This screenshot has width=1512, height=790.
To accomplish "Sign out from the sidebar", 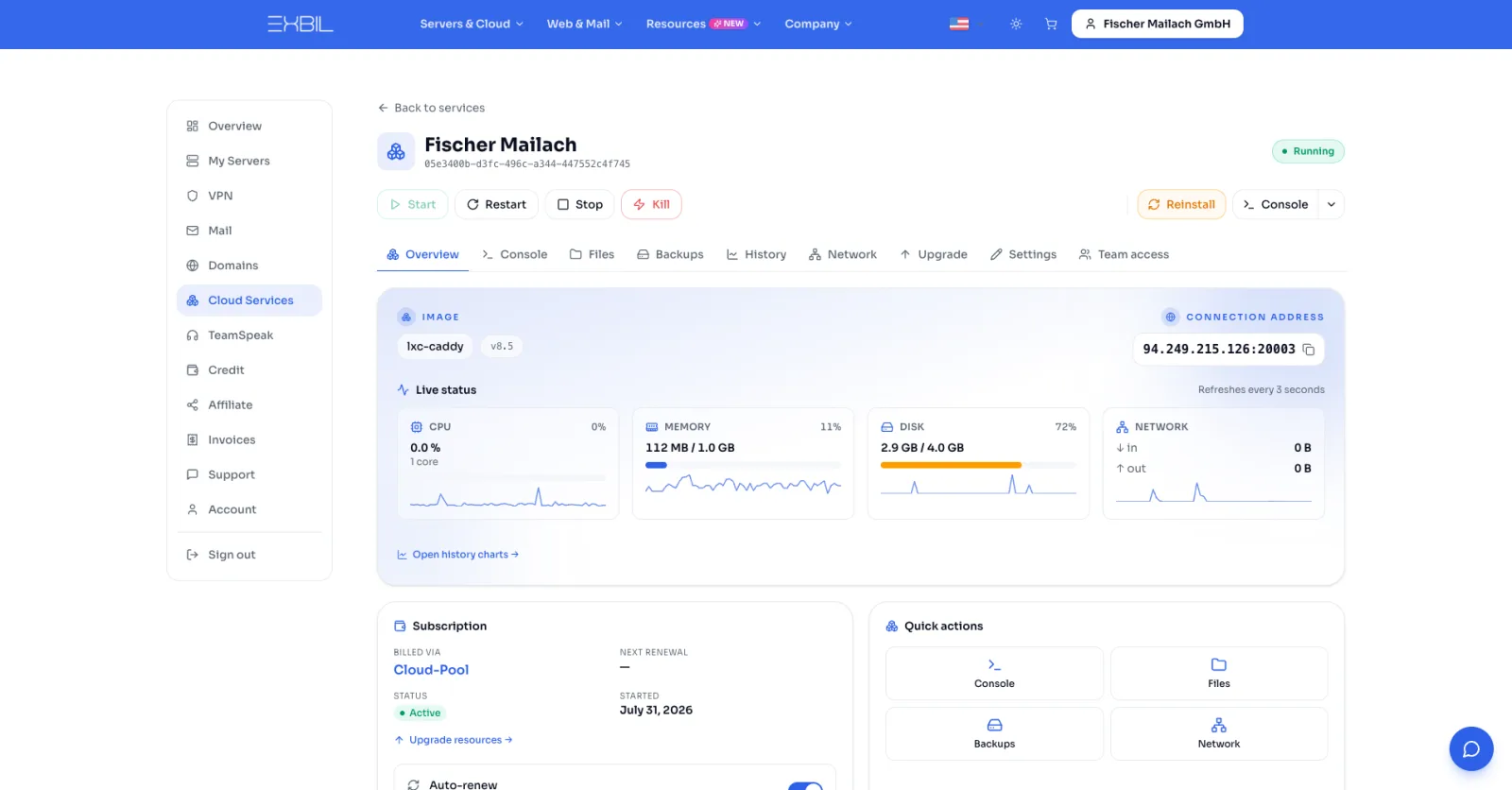I will pyautogui.click(x=249, y=555).
